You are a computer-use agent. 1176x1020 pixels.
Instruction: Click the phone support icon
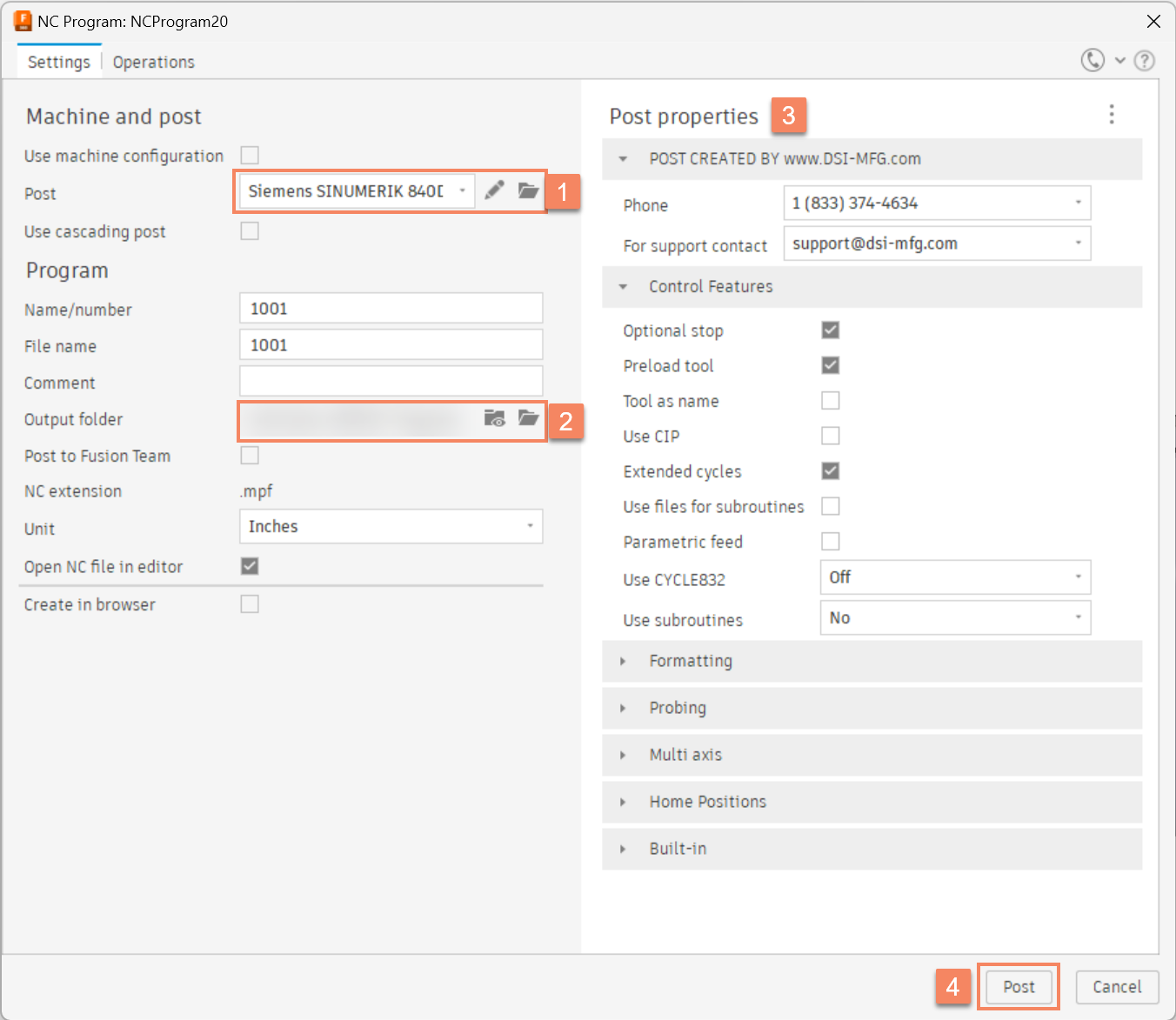pos(1092,60)
